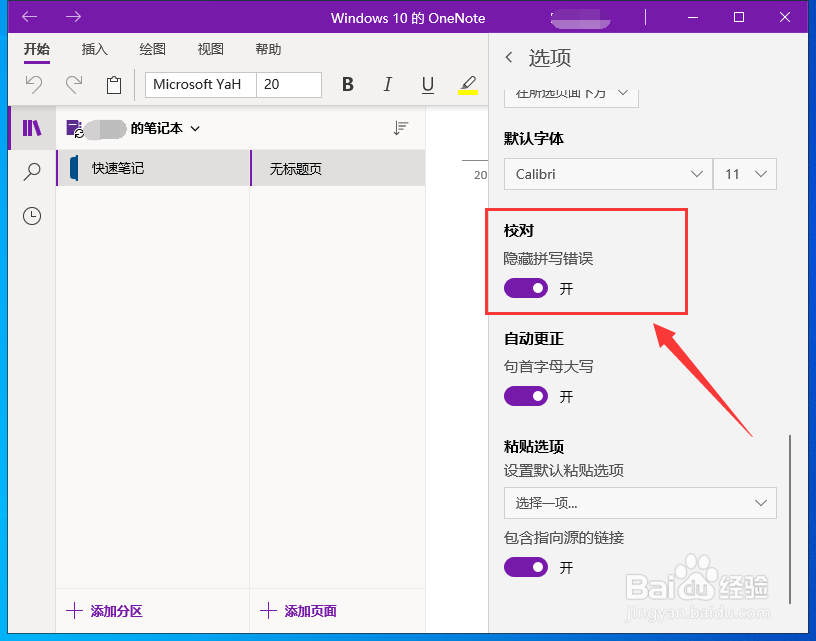
Task: Open the default font size 11 dropdown
Action: click(745, 174)
